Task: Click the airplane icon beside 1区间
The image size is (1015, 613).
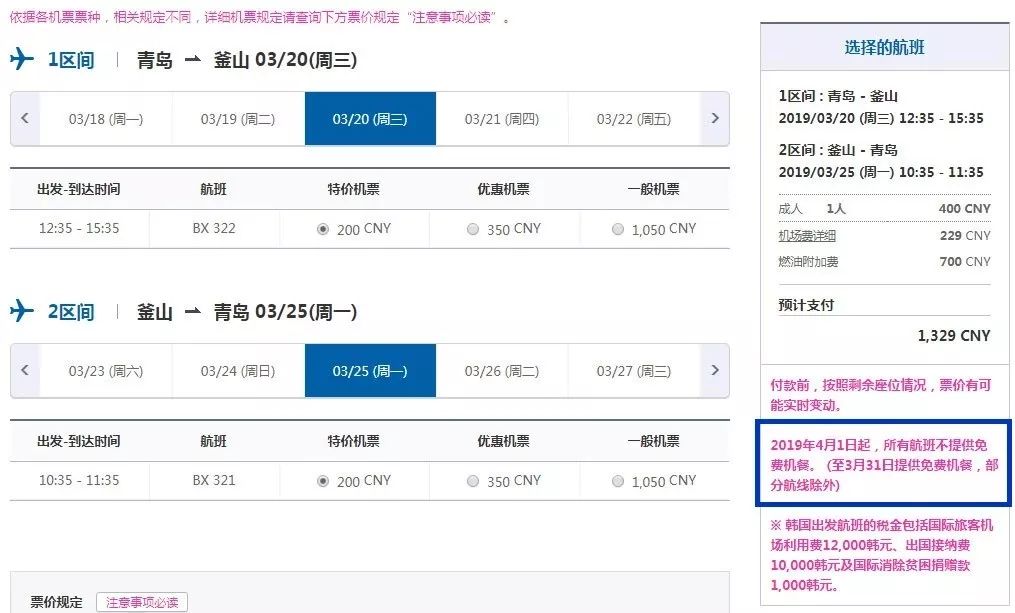Action: pyautogui.click(x=22, y=60)
